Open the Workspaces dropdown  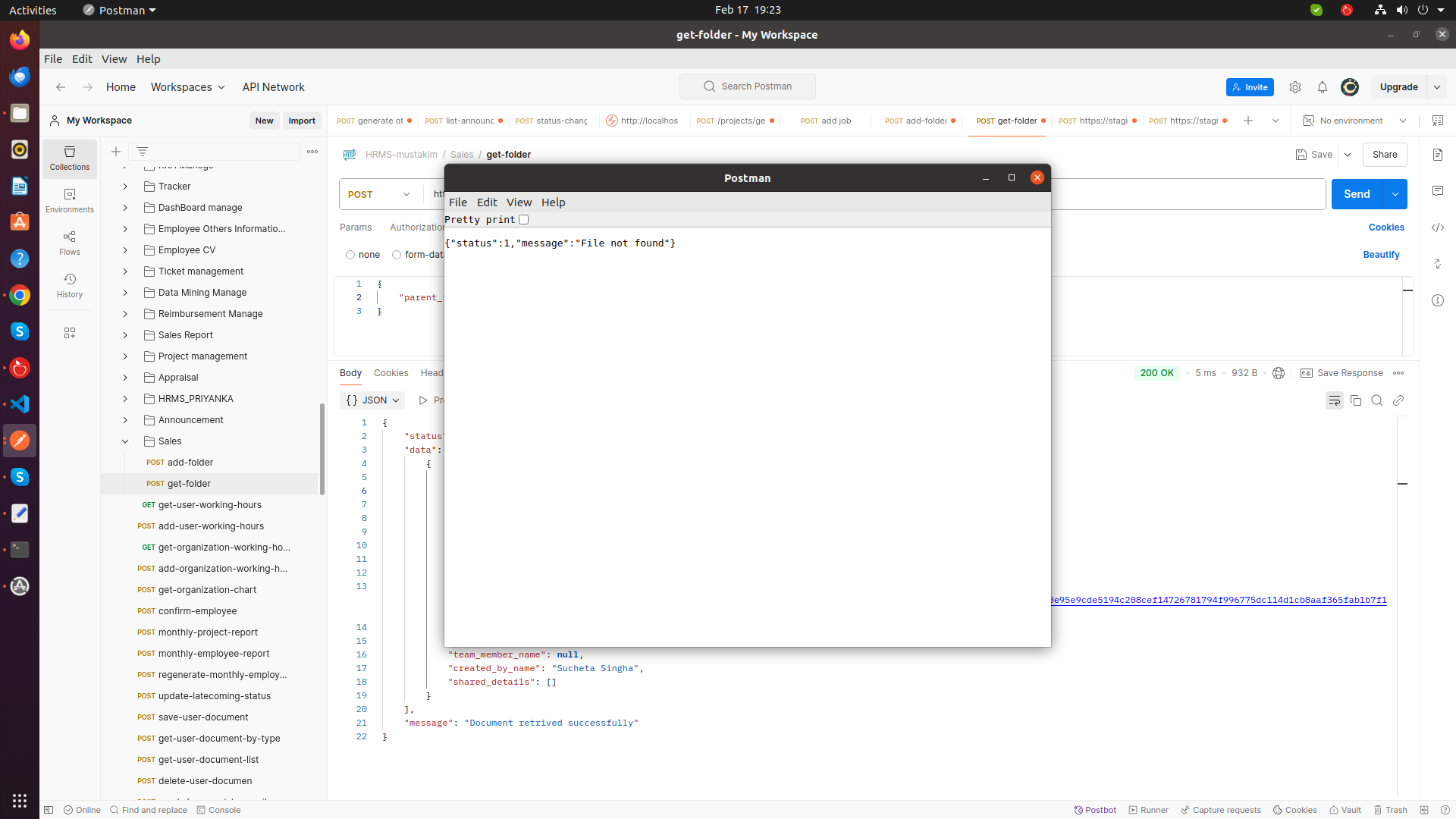[x=188, y=87]
